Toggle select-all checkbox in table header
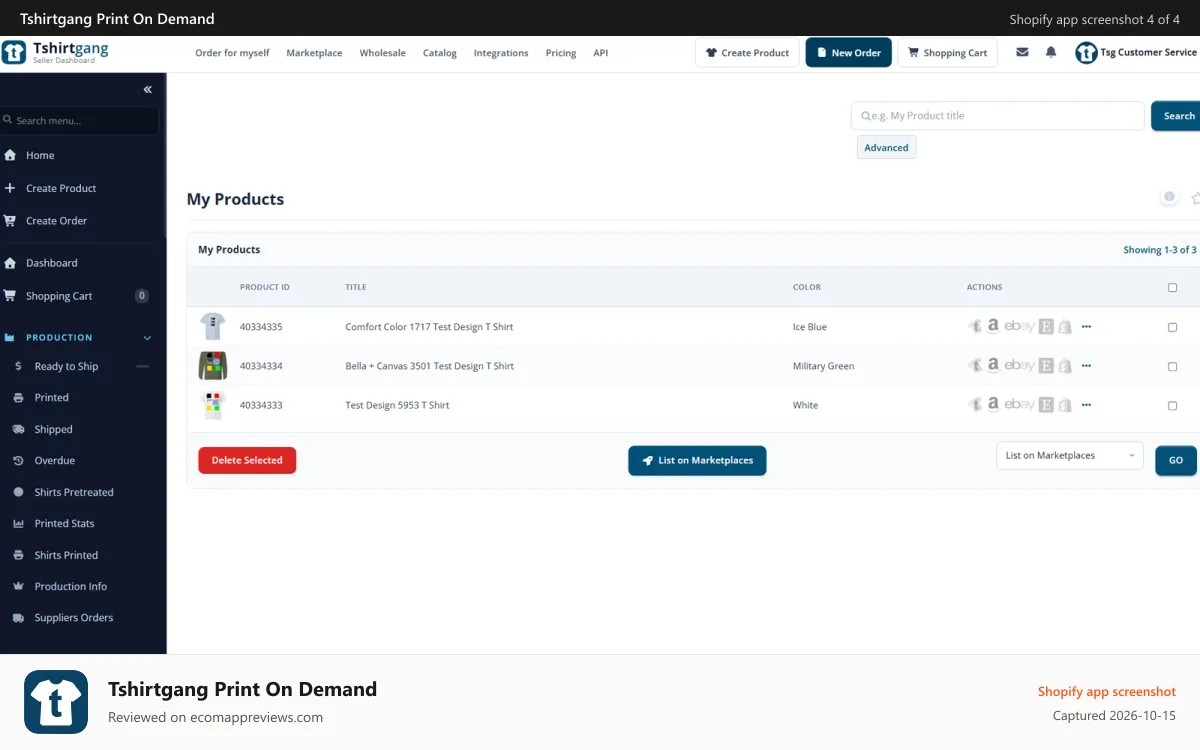1200x750 pixels. coord(1173,288)
